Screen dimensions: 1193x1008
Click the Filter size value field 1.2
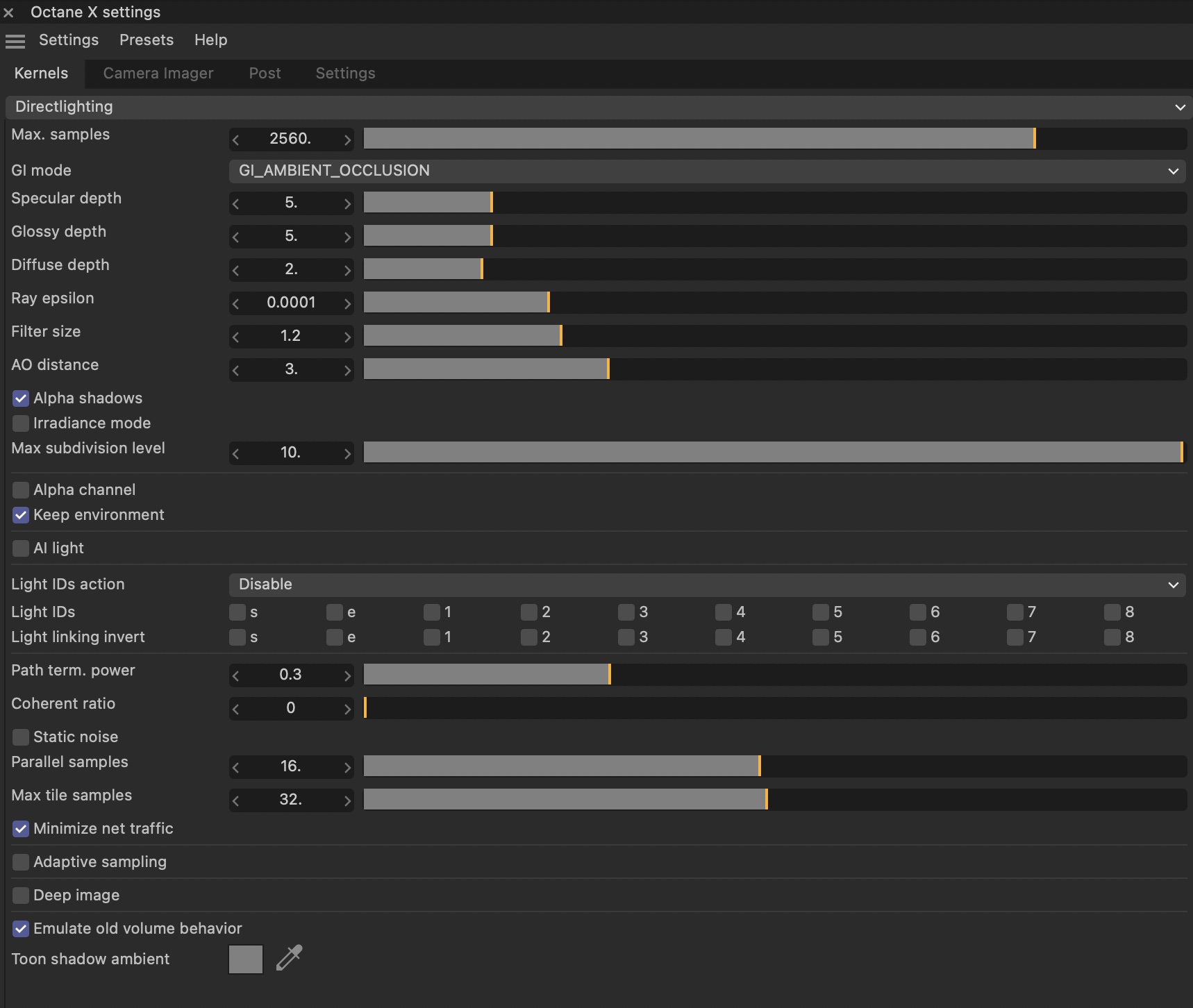point(291,336)
